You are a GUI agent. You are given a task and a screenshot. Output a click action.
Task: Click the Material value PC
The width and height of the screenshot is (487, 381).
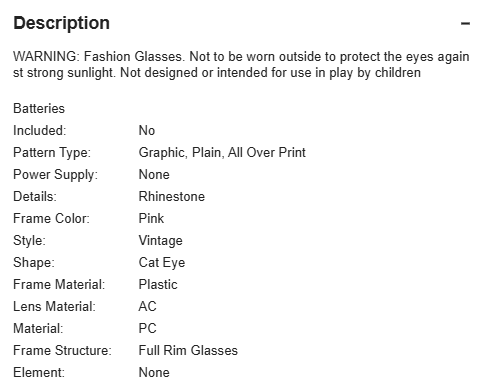coord(147,328)
